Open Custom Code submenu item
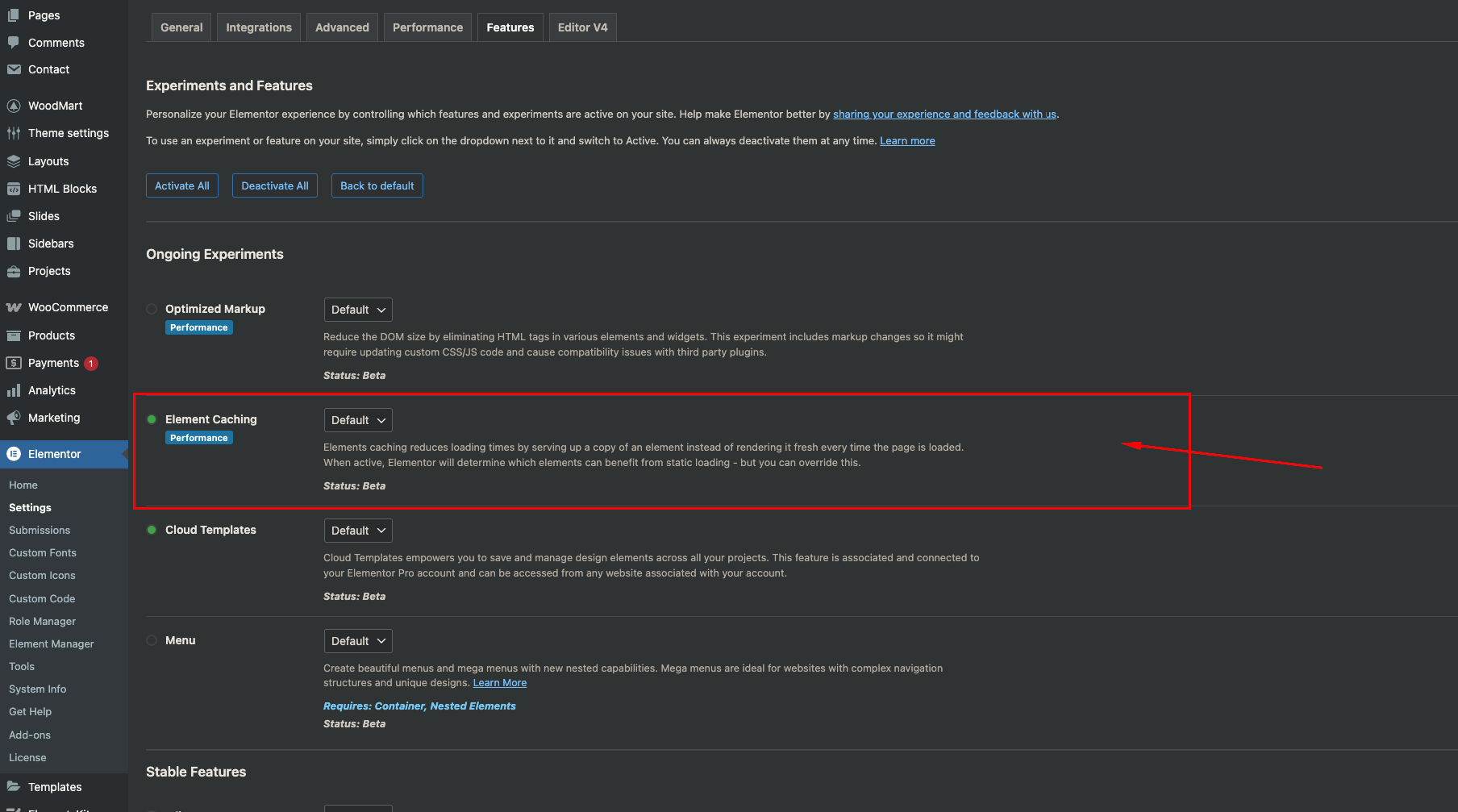Screen dimensions: 1458x812 42,598
